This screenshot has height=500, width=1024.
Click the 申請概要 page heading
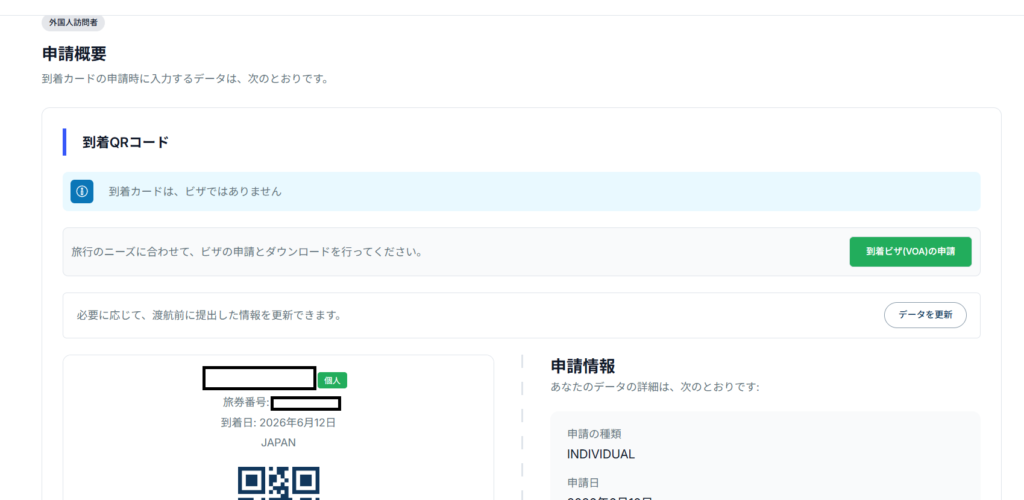pyautogui.click(x=74, y=54)
